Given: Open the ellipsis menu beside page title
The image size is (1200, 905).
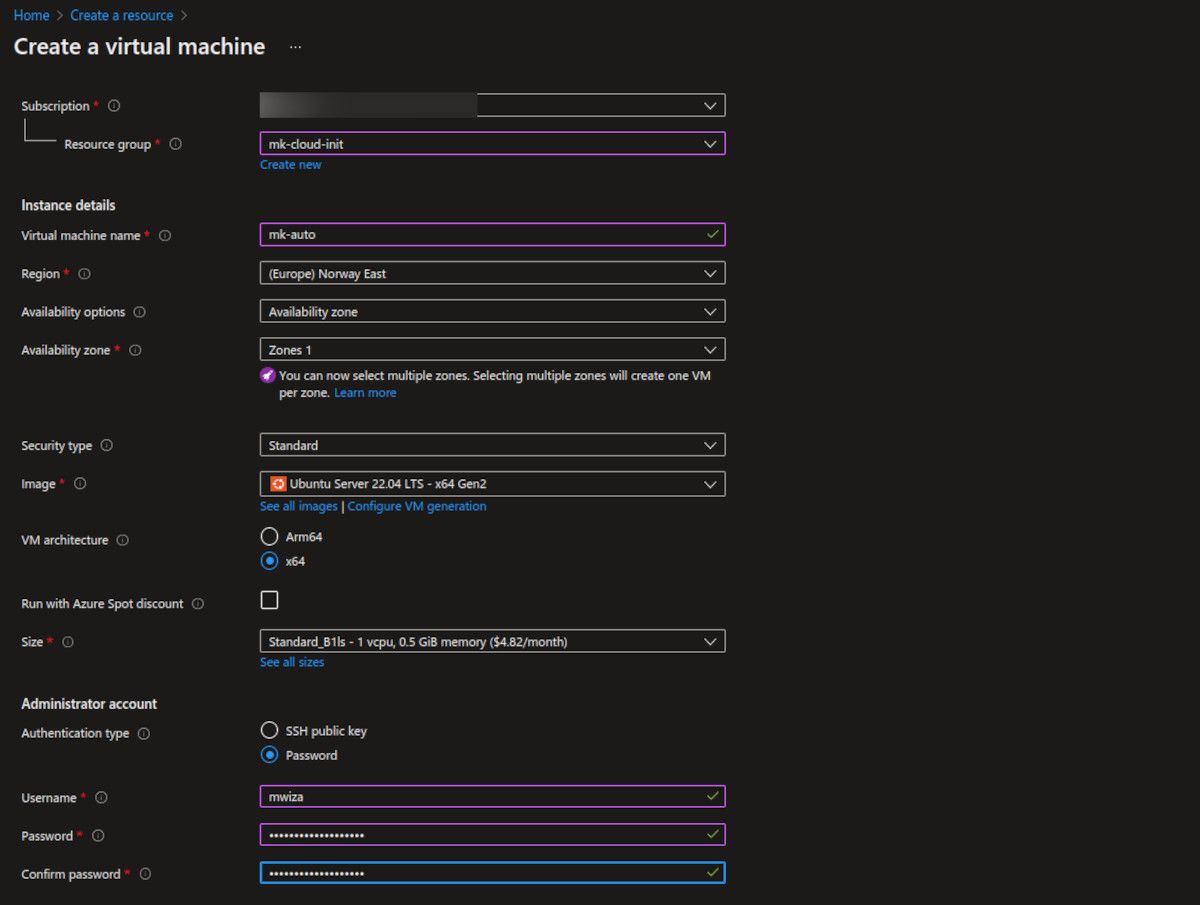Looking at the screenshot, I should [x=295, y=47].
